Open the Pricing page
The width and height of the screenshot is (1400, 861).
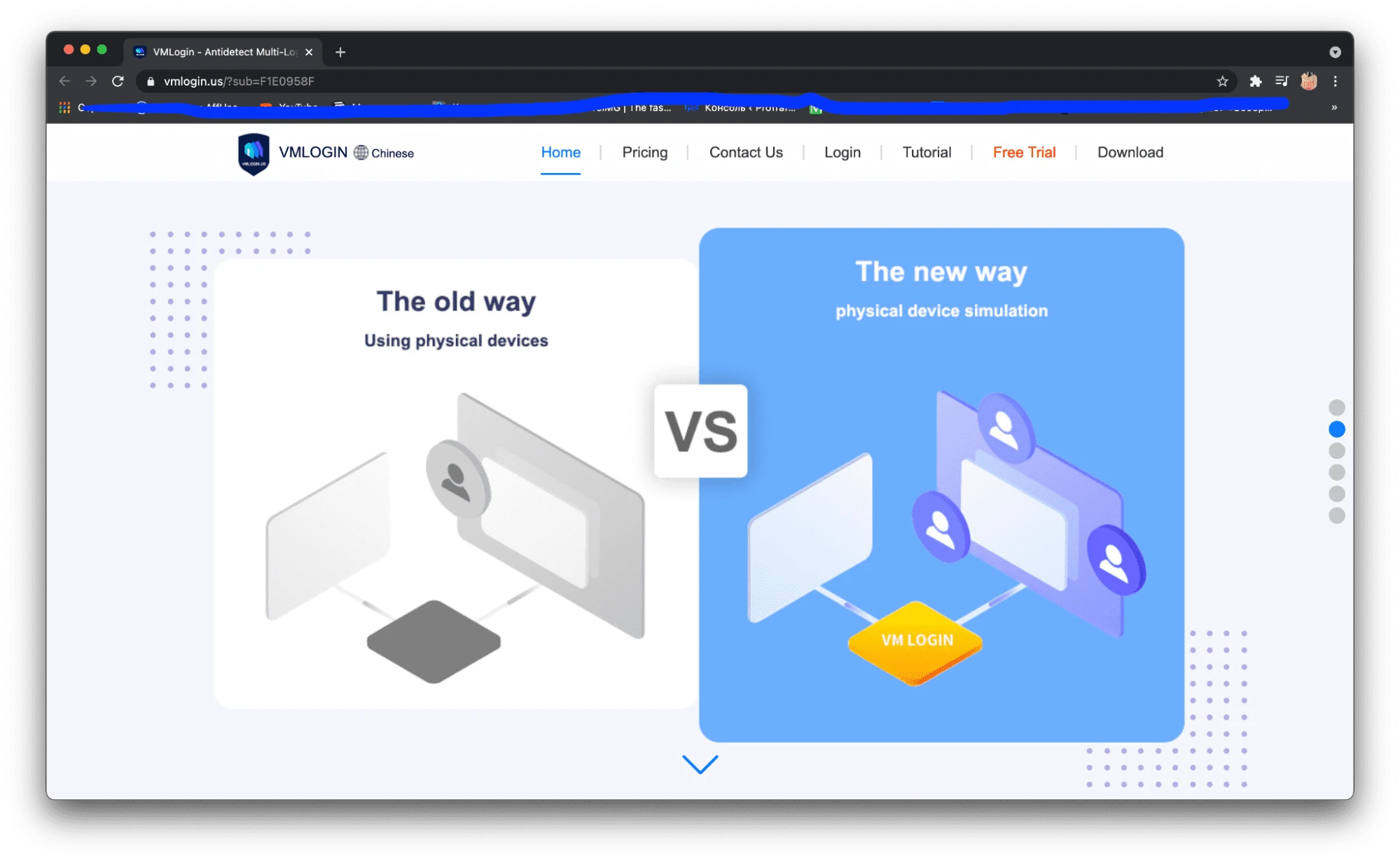pos(644,152)
